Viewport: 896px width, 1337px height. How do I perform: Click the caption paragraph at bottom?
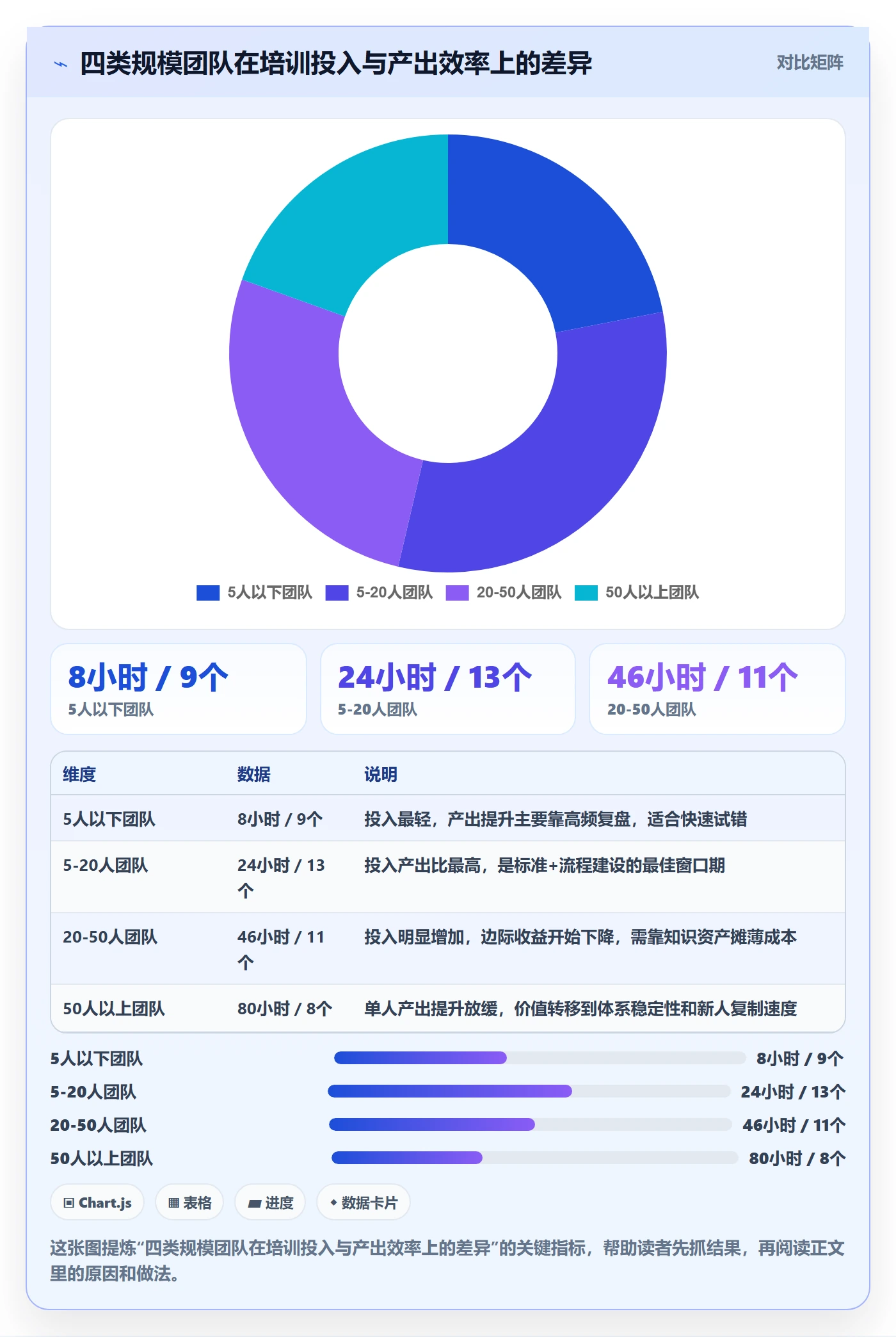[447, 1260]
